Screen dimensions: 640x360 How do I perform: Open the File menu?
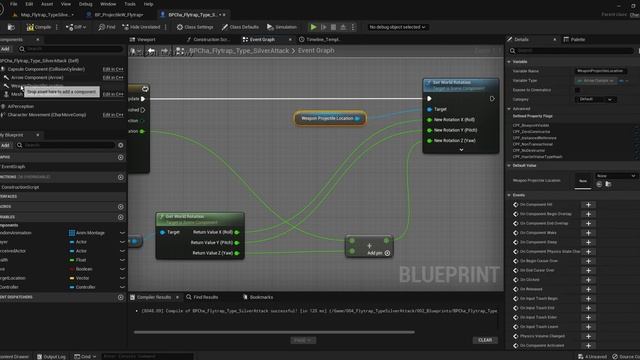click(x=14, y=4)
